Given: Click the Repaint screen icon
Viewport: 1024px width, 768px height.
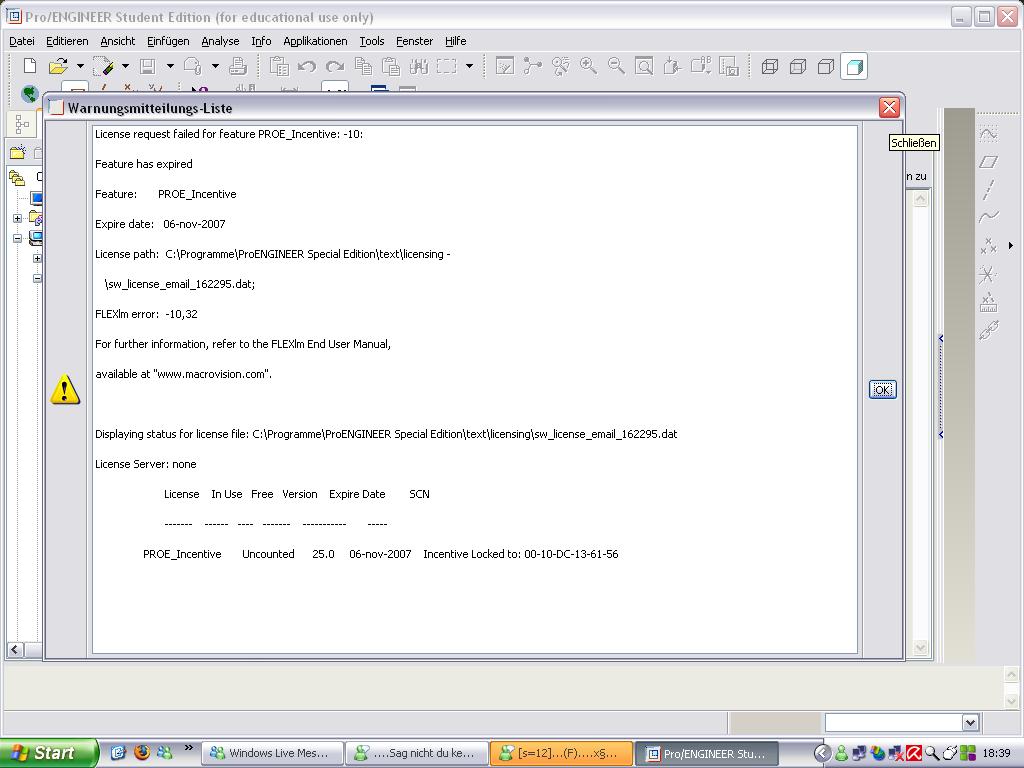Looking at the screenshot, I should click(x=505, y=66).
